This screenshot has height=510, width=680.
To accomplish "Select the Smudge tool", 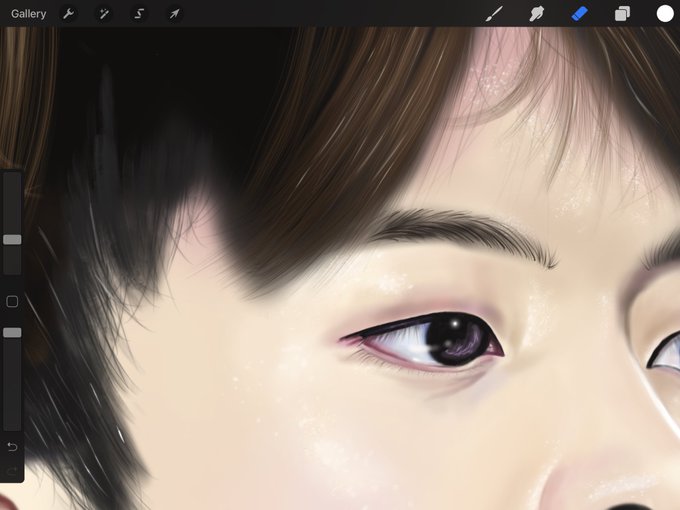I will tap(537, 14).
